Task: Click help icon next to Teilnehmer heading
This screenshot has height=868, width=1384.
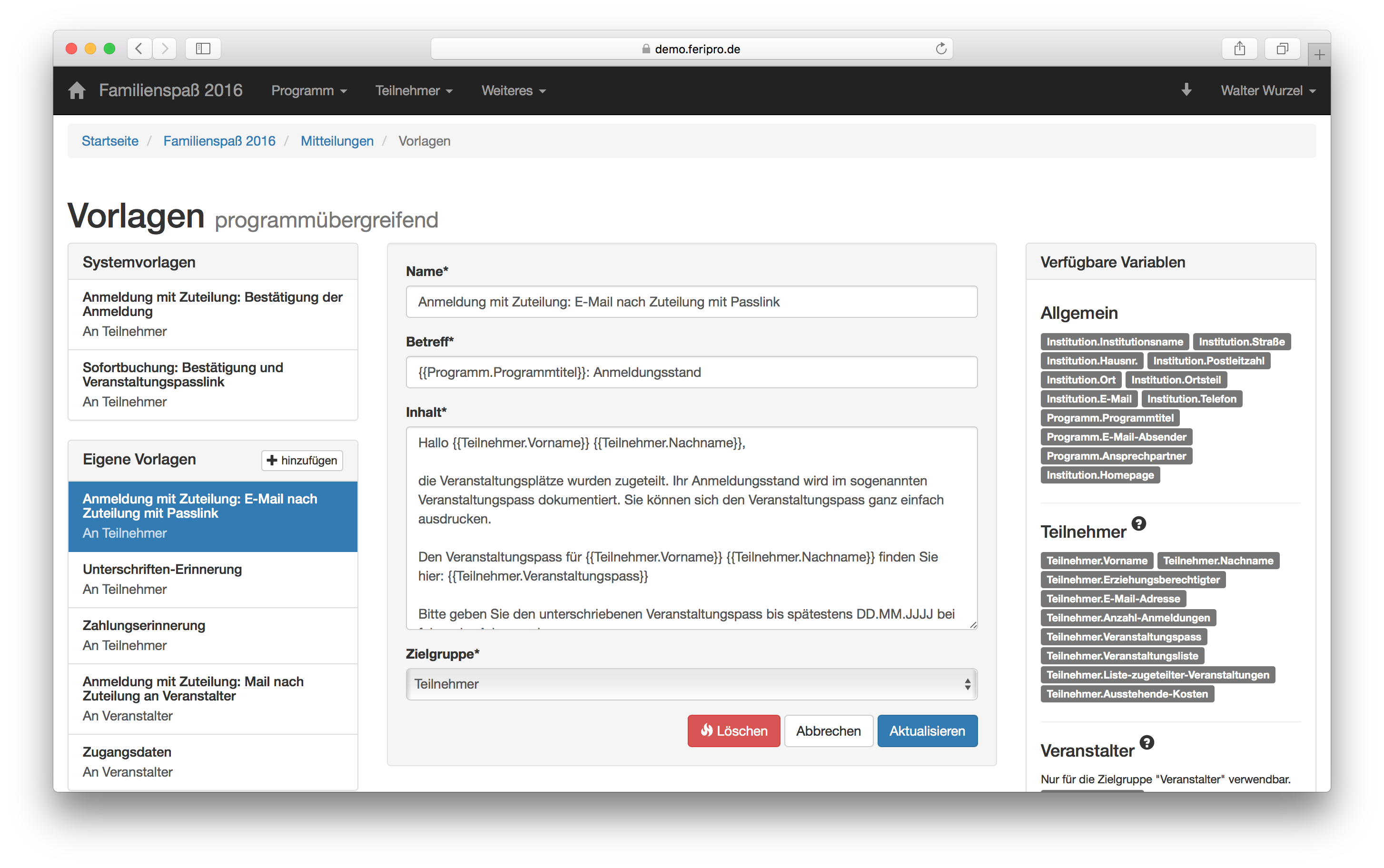Action: click(x=1139, y=523)
